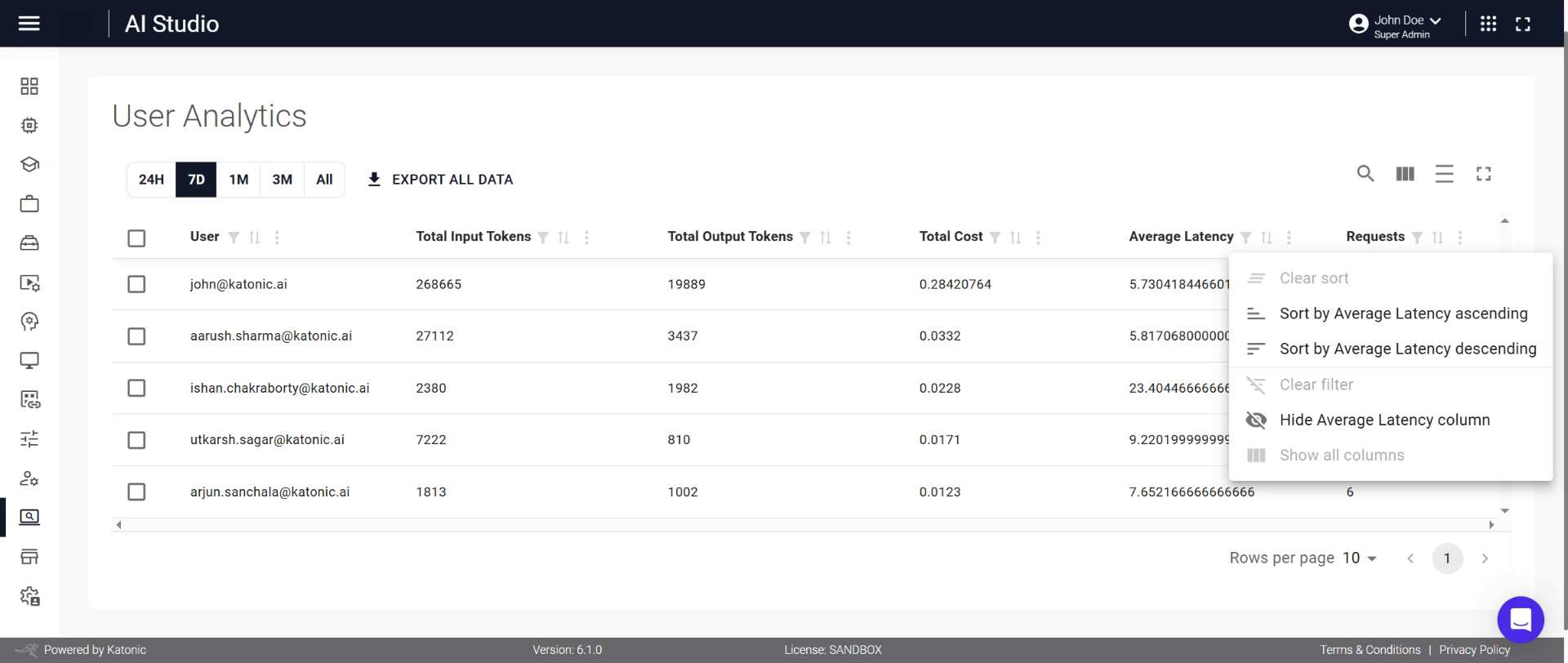
Task: Sort the Requests column
Action: point(1438,238)
